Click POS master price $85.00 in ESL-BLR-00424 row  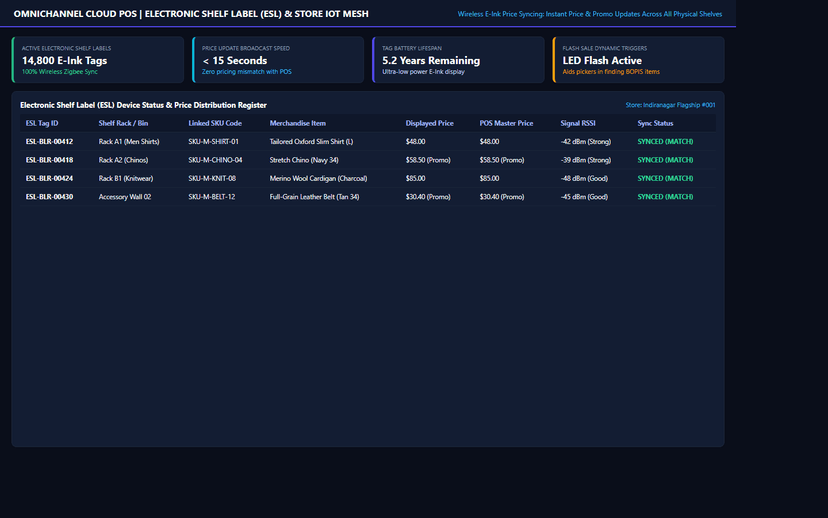(x=489, y=178)
